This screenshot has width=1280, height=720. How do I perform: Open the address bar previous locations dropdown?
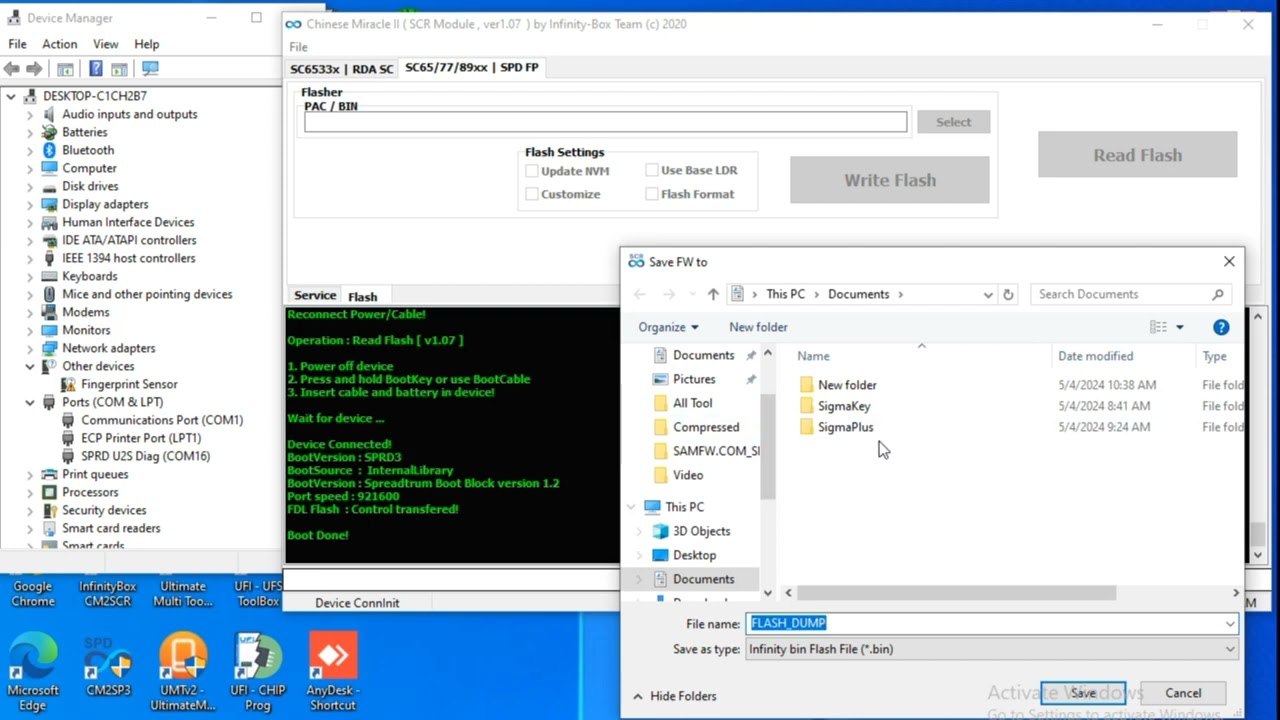(988, 295)
